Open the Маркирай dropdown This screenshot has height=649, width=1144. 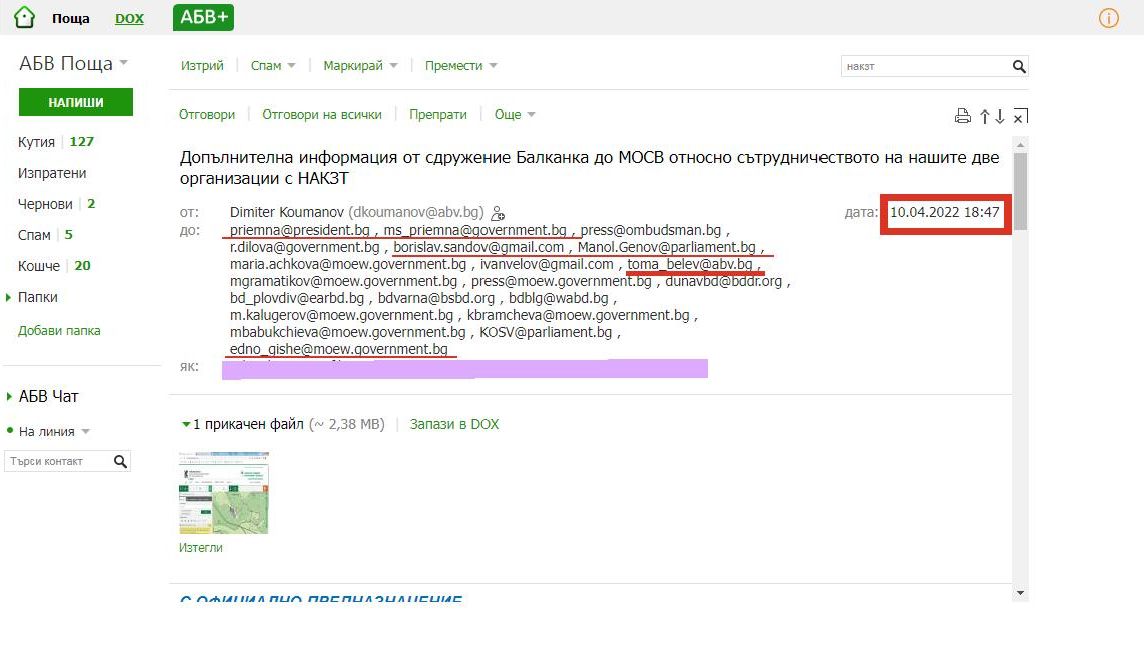360,66
